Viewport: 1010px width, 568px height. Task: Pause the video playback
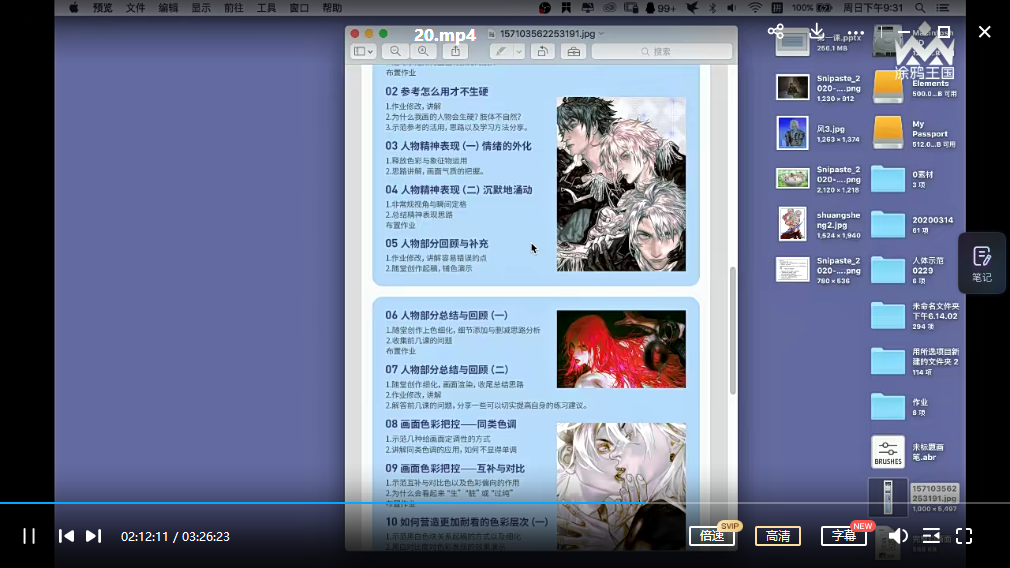click(29, 536)
